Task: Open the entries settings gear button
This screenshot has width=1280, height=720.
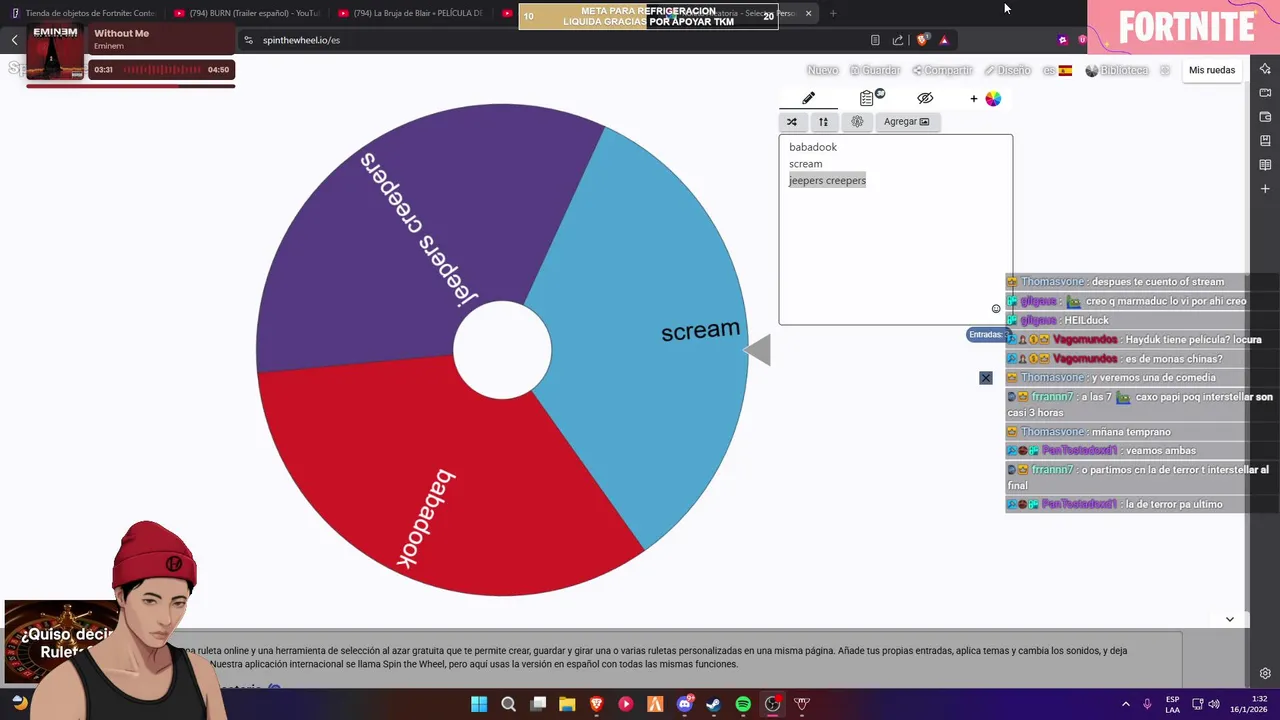Action: 857,122
